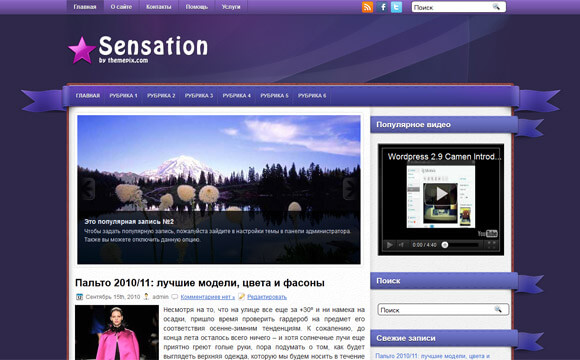Click the pink coat post thumbnail
This screenshot has height=360, width=580.
click(117, 332)
